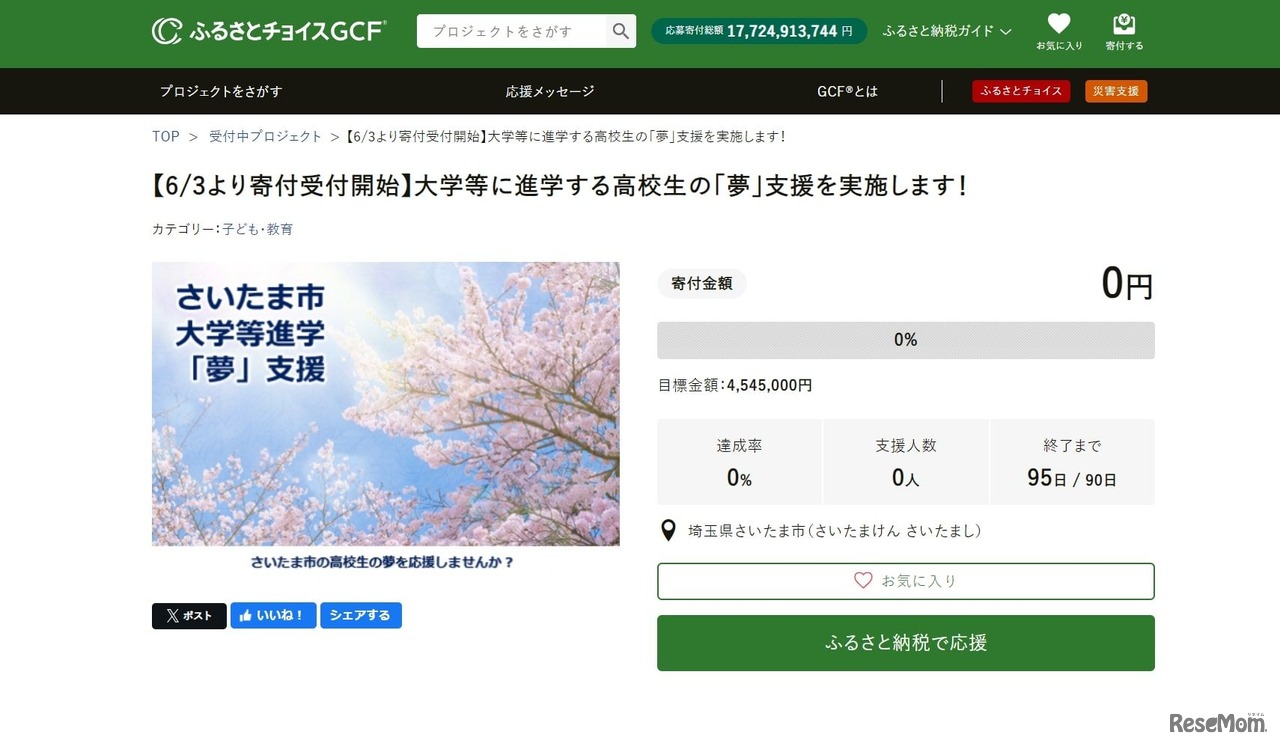Click the Facebook いいね! button

pyautogui.click(x=273, y=616)
